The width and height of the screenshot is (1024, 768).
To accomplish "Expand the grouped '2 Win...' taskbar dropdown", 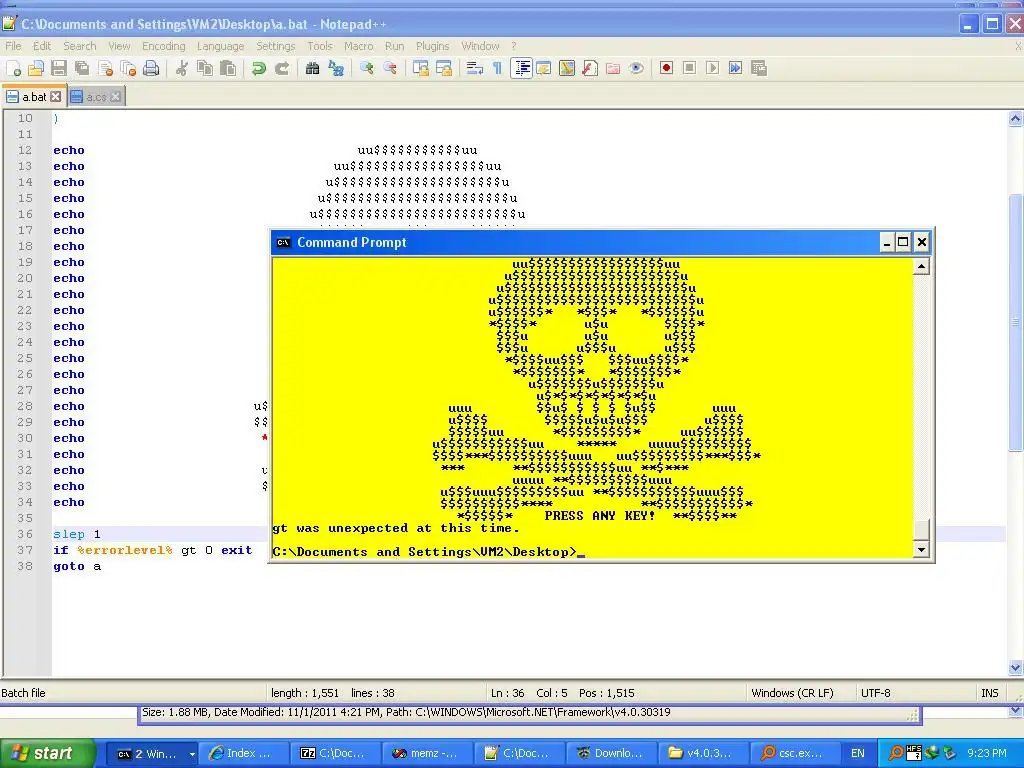I will click(192, 754).
